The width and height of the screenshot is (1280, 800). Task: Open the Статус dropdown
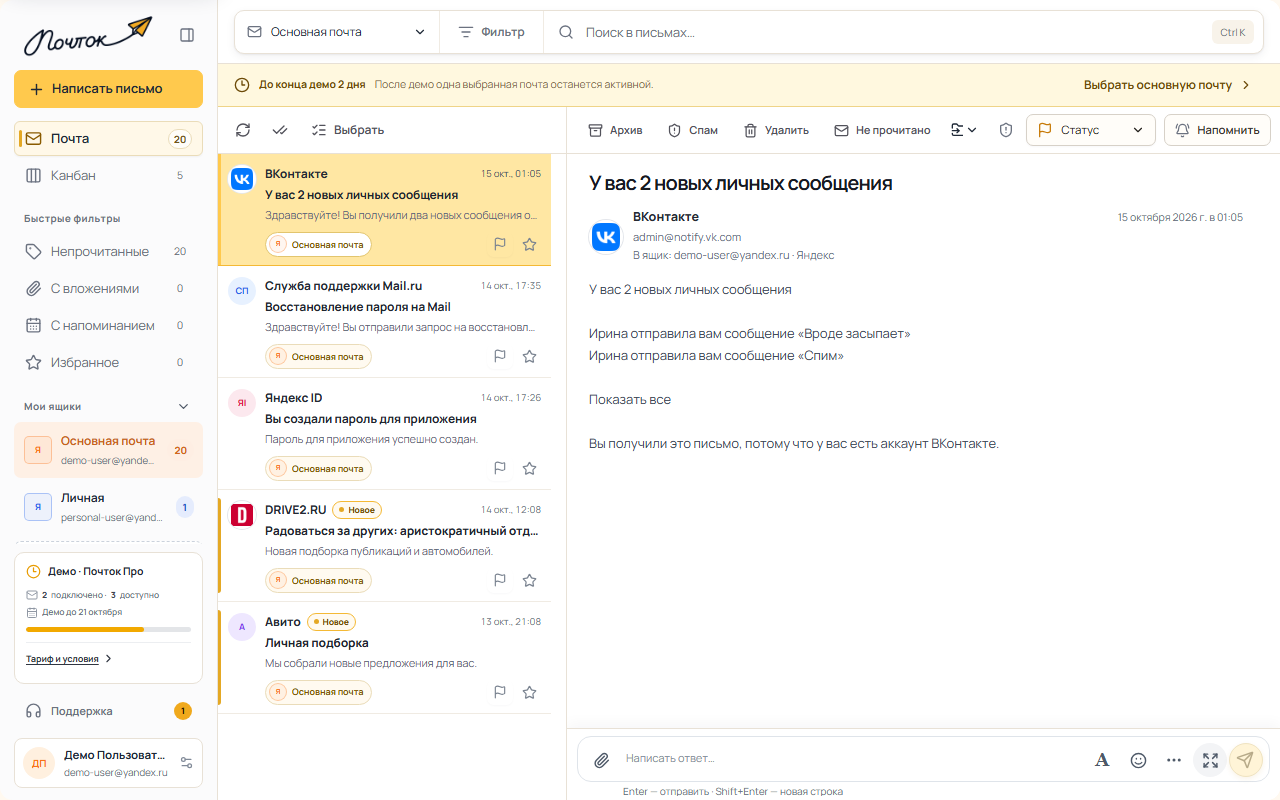click(x=1090, y=130)
